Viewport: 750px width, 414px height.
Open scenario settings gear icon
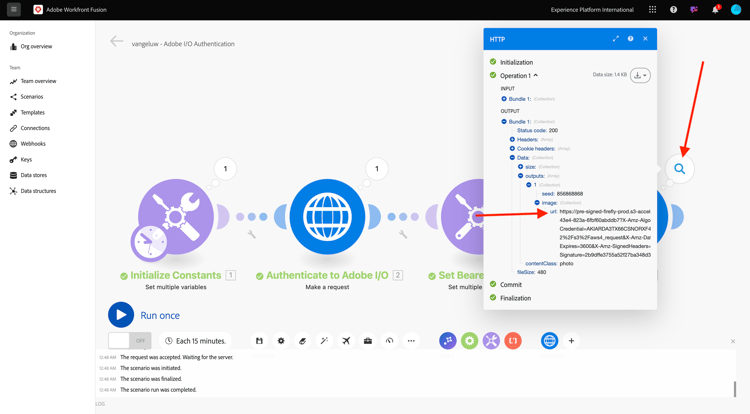click(x=281, y=341)
